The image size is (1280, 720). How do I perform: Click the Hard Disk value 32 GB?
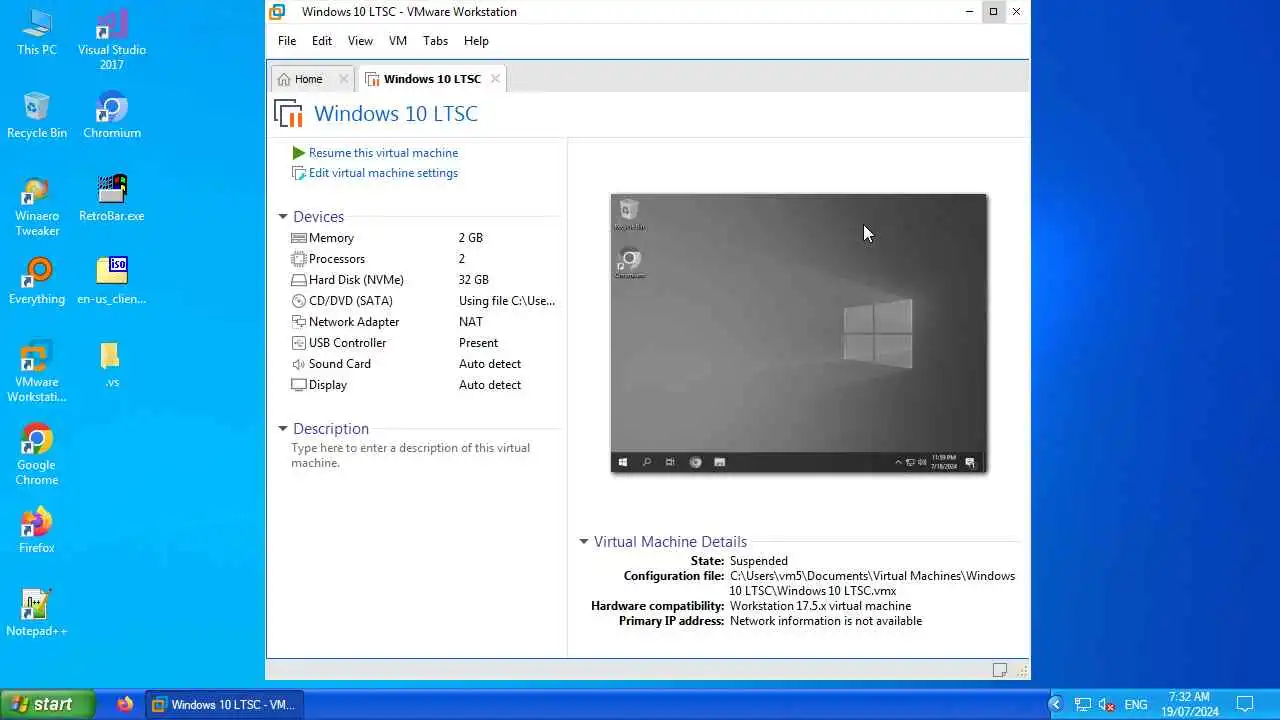474,280
